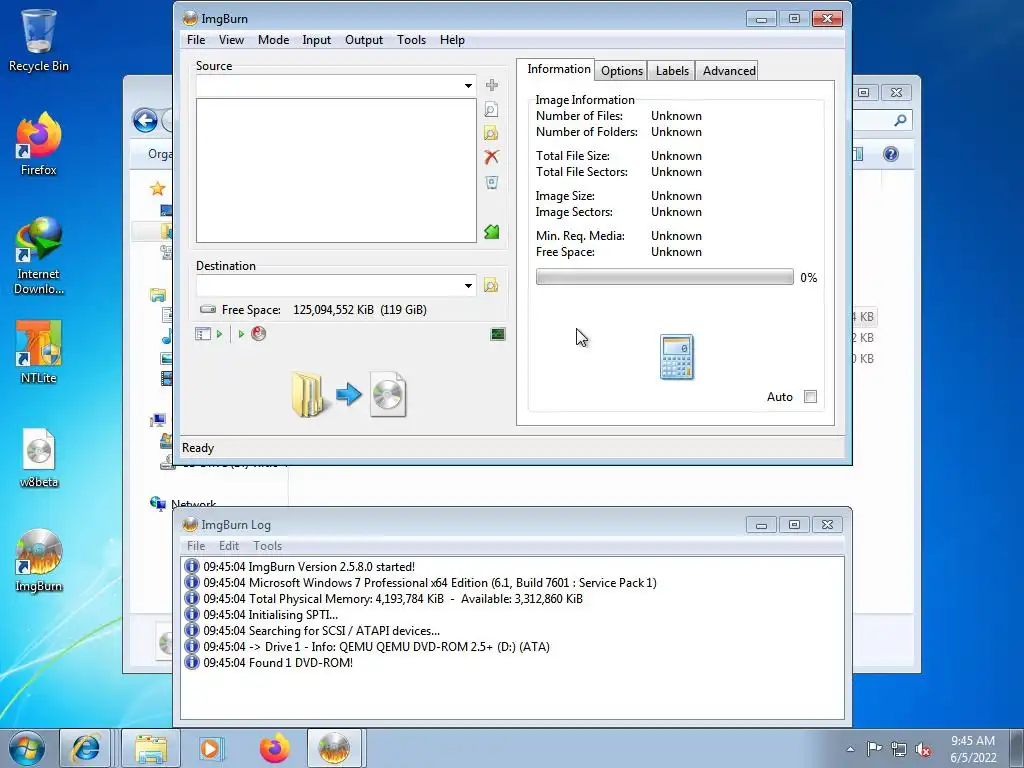Open the ImgBurn Tools menu

pos(411,40)
